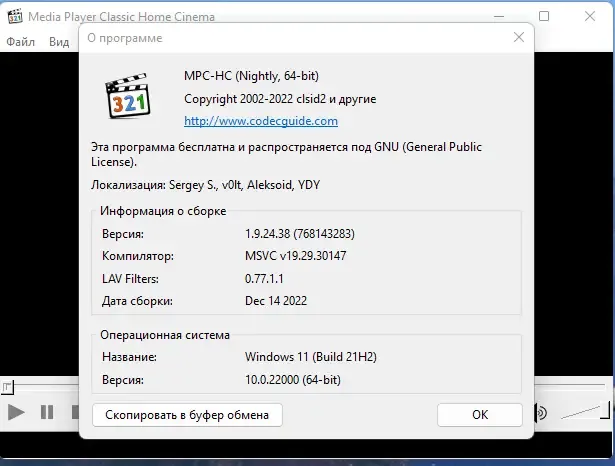The image size is (615, 466).
Task: Close the Media Player Classic main window
Action: [590, 16]
